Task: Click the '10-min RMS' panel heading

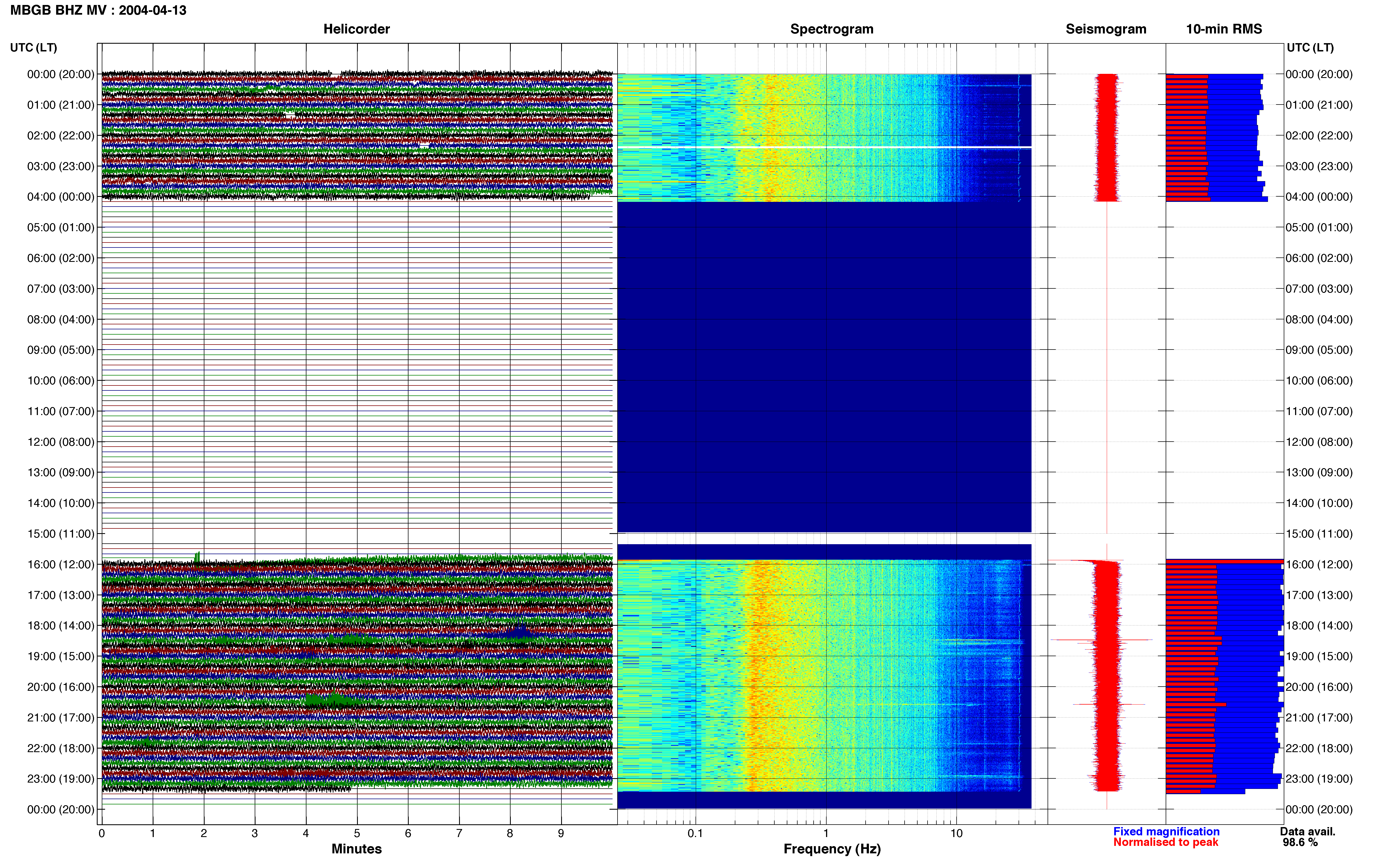Action: pyautogui.click(x=1224, y=29)
